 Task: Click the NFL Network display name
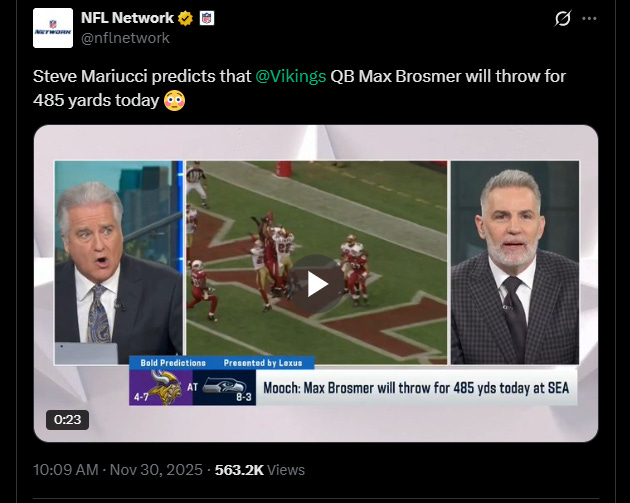click(x=127, y=18)
